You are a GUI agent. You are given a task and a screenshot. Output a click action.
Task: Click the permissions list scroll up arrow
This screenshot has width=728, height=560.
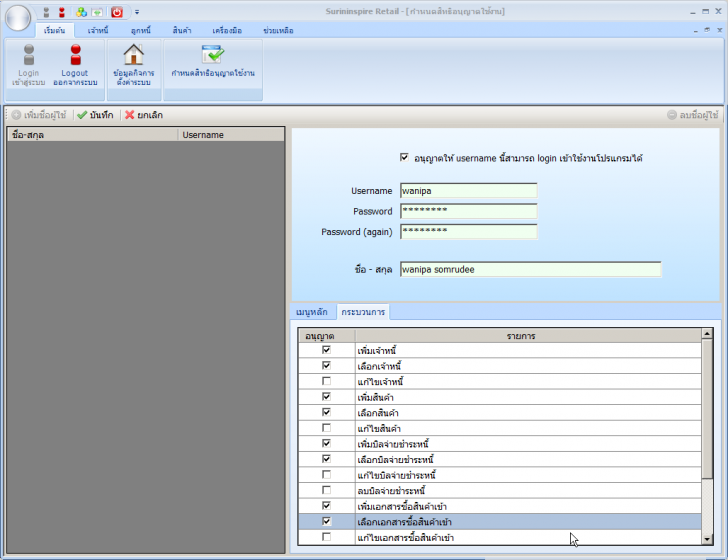coord(707,333)
